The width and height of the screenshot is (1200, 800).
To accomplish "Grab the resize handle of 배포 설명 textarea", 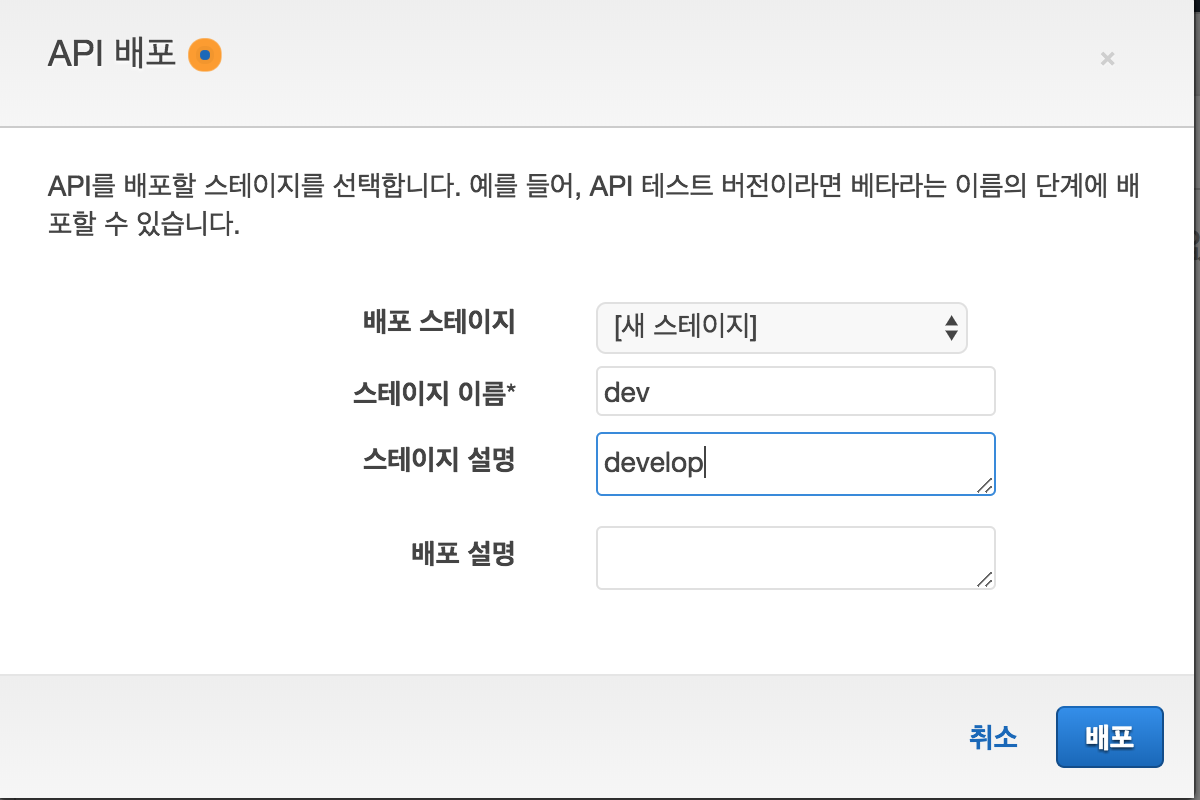I will [985, 579].
